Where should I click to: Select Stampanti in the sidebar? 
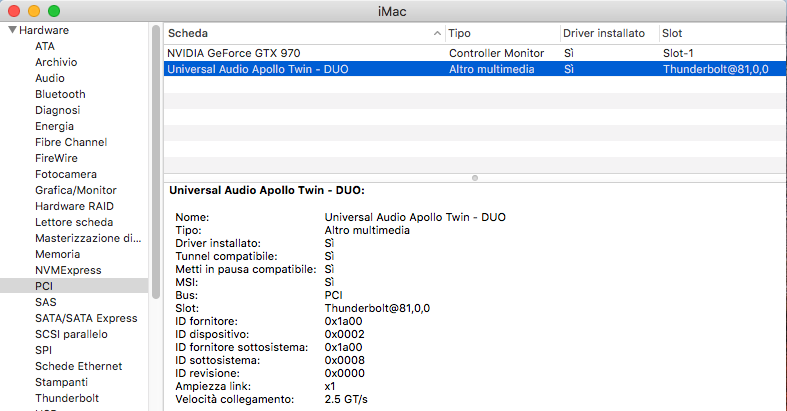[61, 382]
